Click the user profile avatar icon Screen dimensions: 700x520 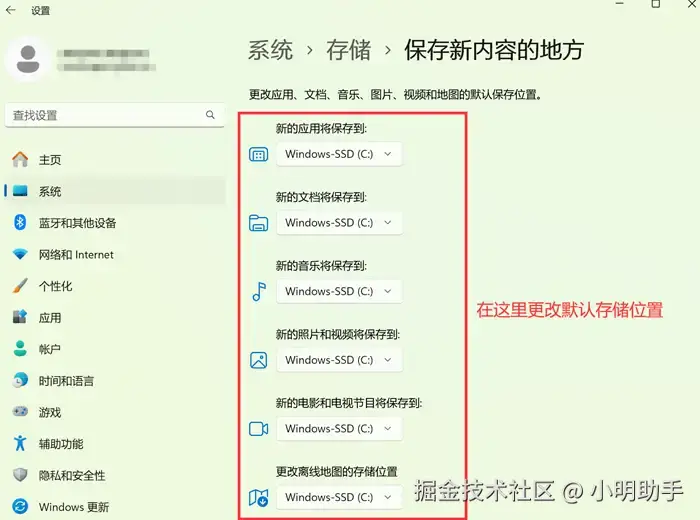click(x=28, y=59)
